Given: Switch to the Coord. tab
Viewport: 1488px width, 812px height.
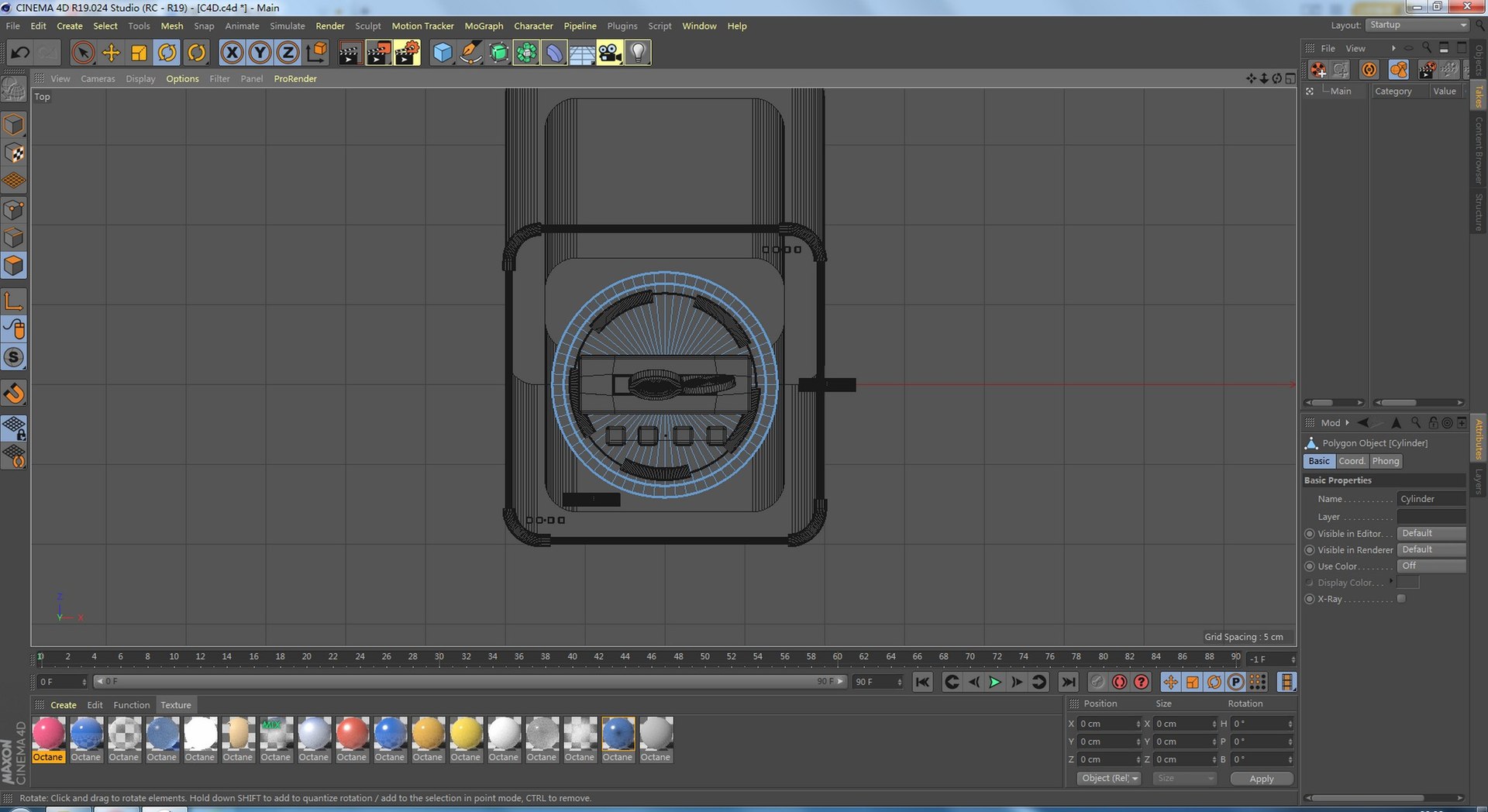Looking at the screenshot, I should [x=1352, y=461].
